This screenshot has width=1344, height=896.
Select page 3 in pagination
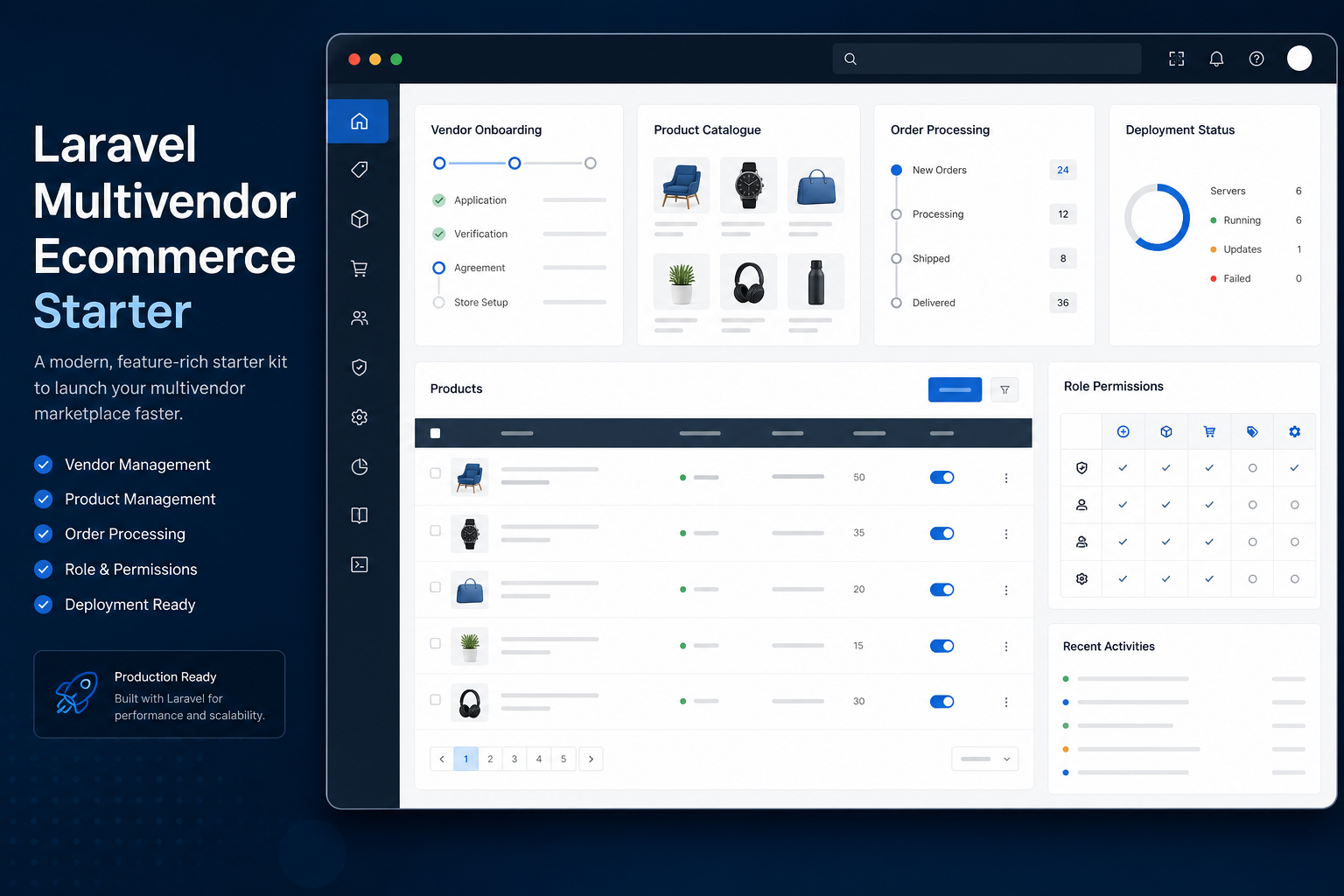coord(514,759)
